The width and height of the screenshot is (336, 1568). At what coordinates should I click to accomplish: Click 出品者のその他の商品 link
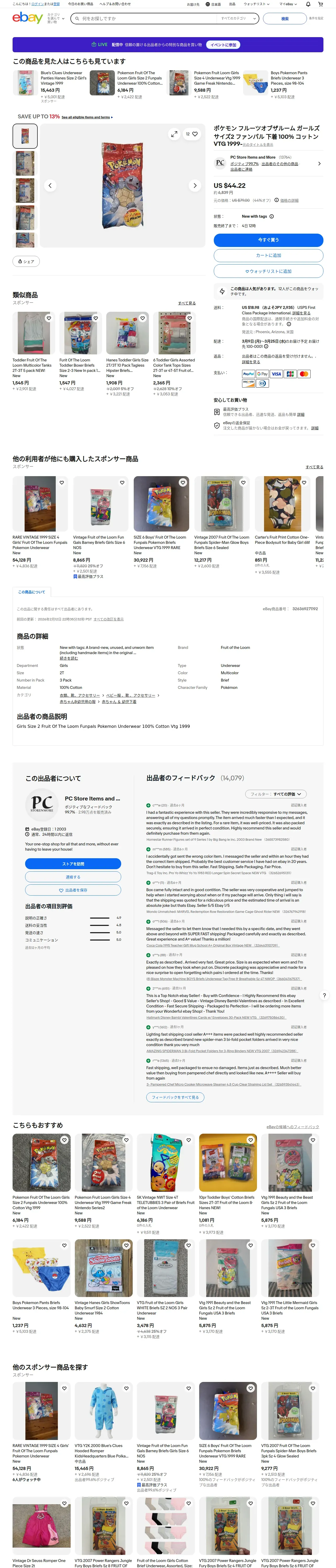pyautogui.click(x=280, y=164)
